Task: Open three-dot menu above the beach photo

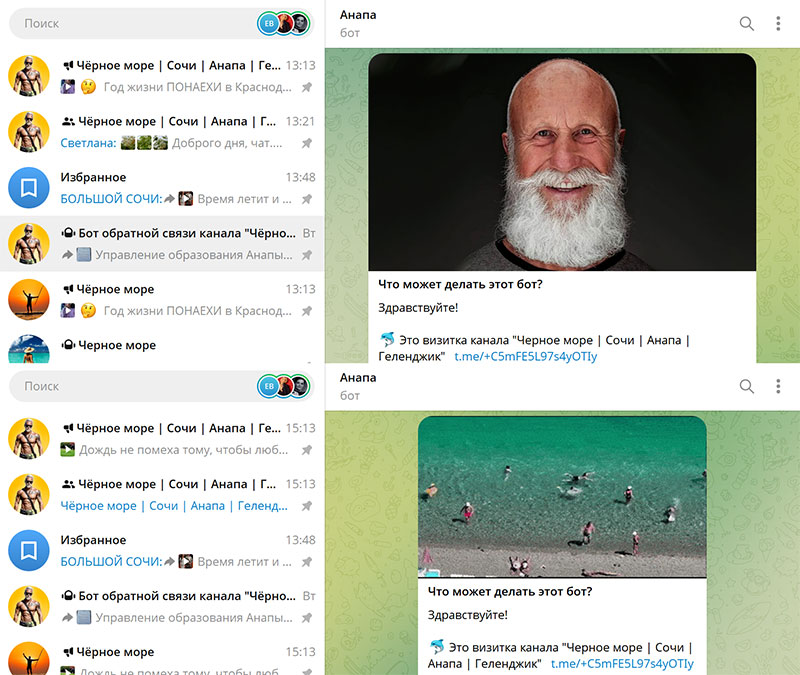Action: 778,386
